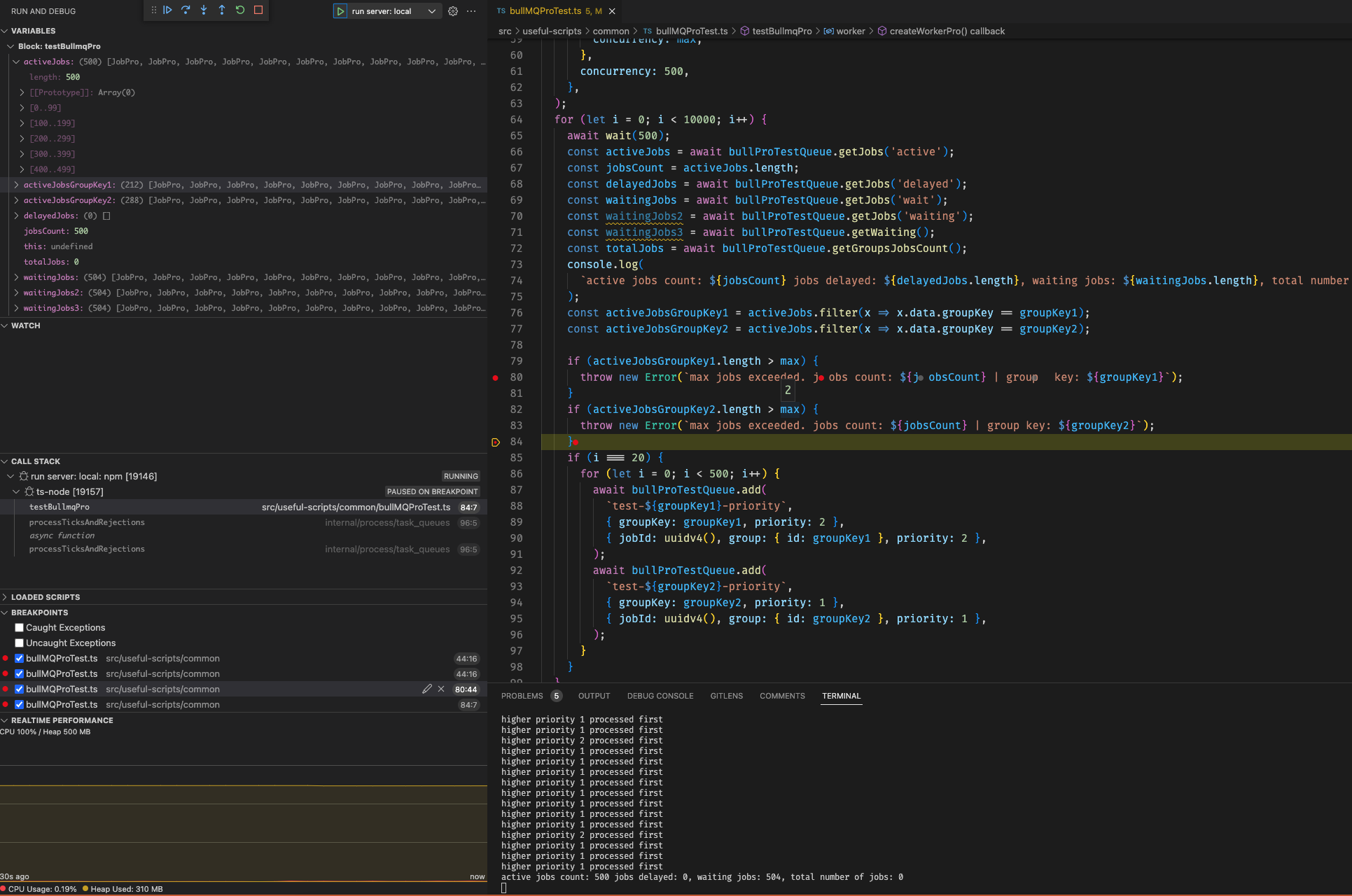Enable the Uncaught Exceptions checkbox
The height and width of the screenshot is (896, 1352).
pos(19,643)
